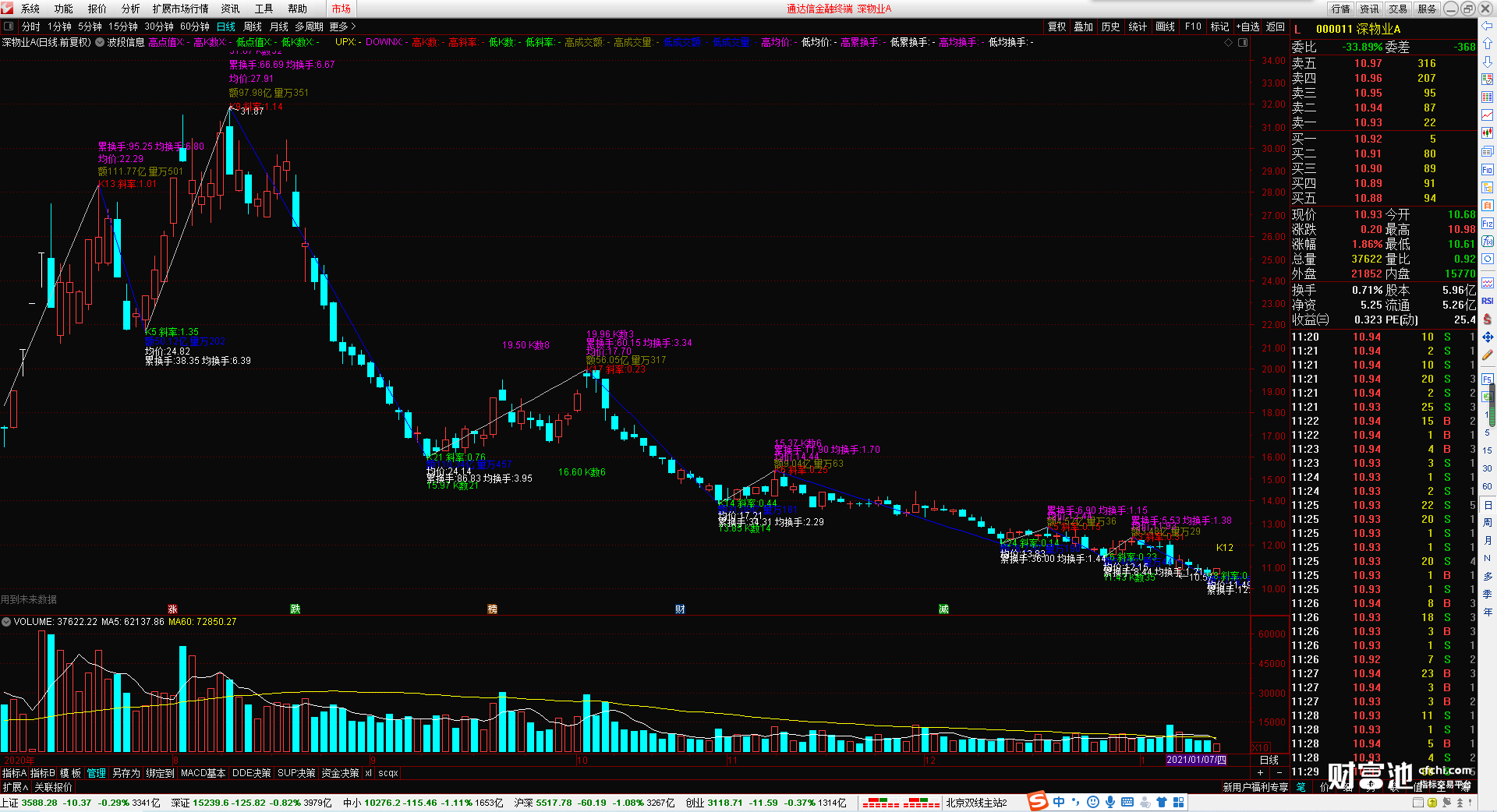Switch to the 指标A tab
1497x812 pixels.
pyautogui.click(x=14, y=773)
